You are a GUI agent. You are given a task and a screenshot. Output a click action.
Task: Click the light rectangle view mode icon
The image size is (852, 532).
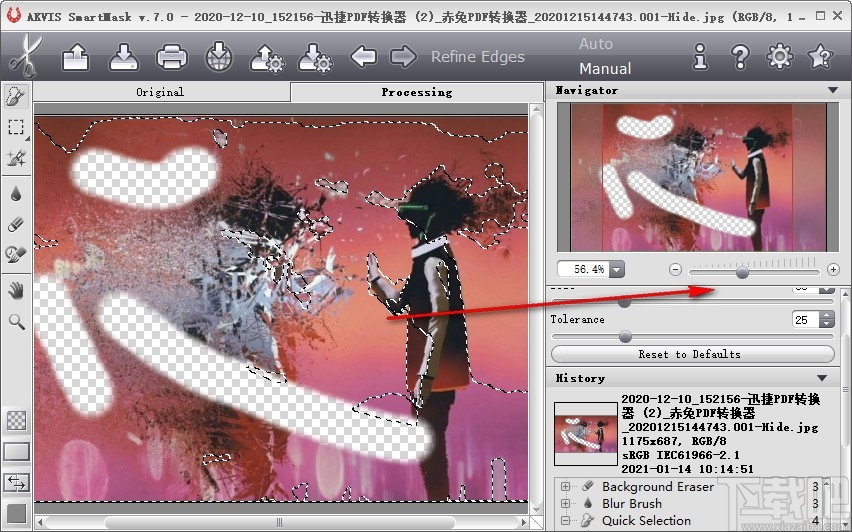16,452
